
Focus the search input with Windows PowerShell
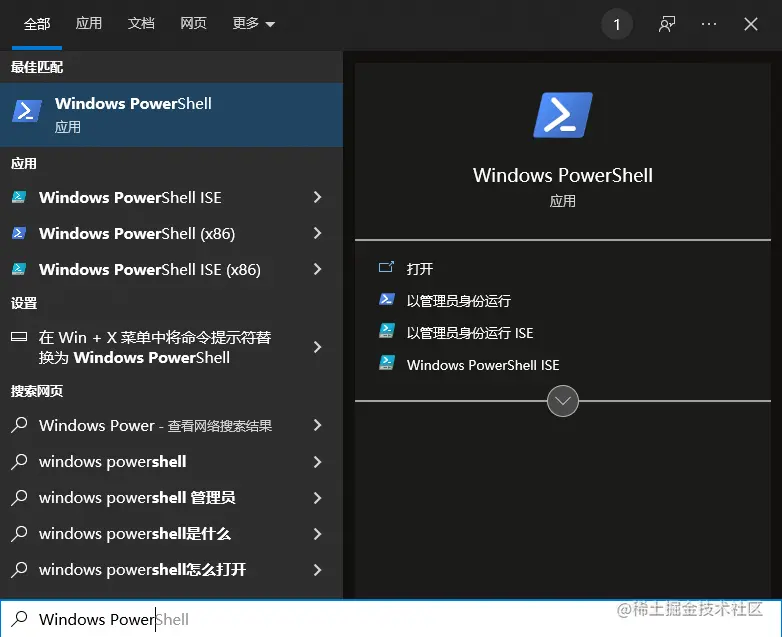391,619
